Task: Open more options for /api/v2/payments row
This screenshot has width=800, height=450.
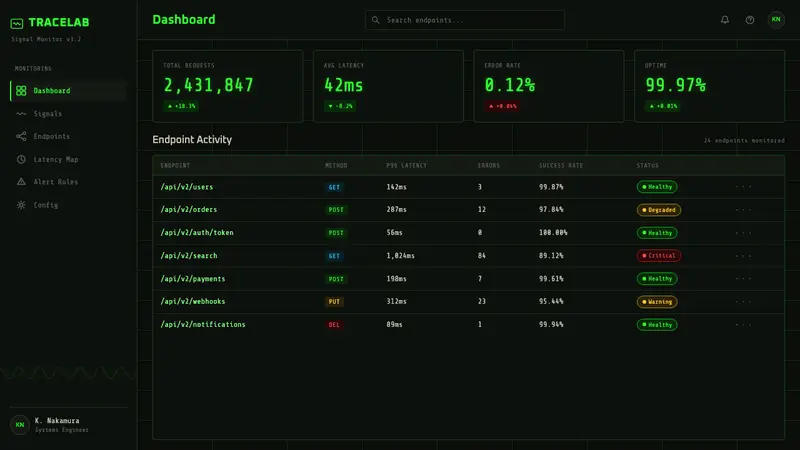Action: point(743,279)
